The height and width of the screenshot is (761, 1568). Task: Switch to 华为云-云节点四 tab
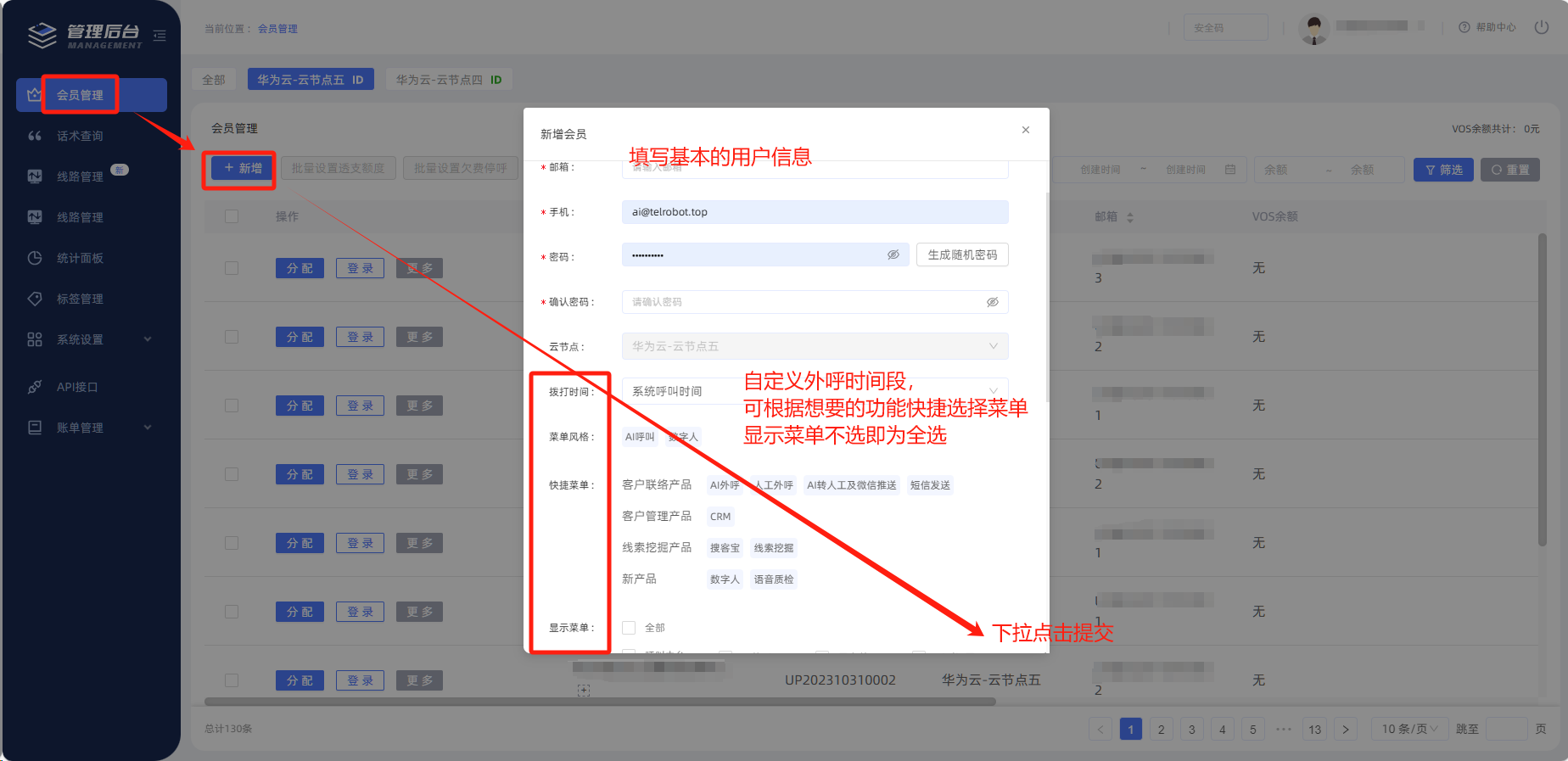pos(449,80)
